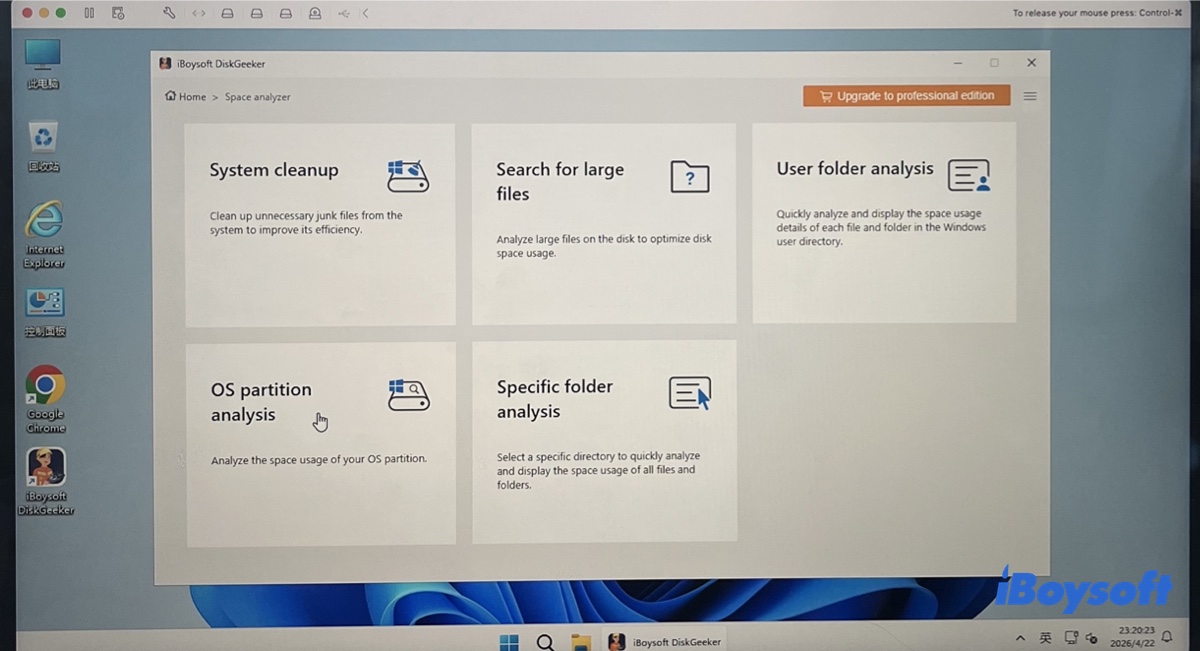Select the This PC desktop icon

tap(43, 64)
